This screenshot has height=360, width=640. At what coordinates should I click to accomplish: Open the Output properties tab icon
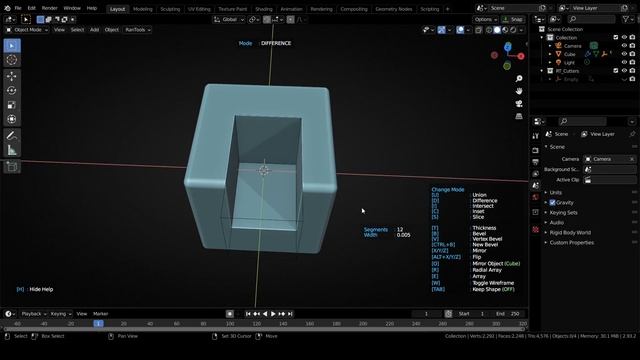(x=536, y=162)
